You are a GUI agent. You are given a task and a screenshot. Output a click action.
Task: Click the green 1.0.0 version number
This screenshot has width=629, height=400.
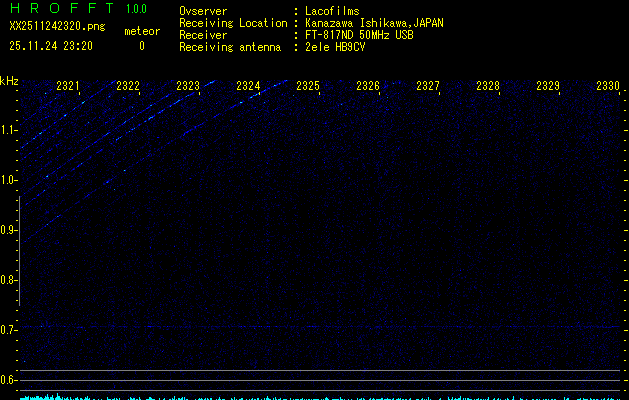click(x=136, y=10)
